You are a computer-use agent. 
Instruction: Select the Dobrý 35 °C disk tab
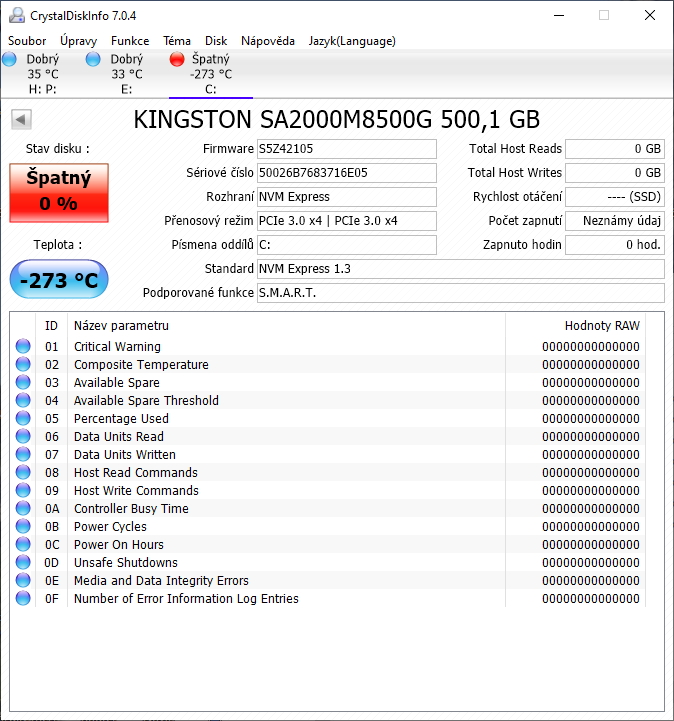coord(42,74)
